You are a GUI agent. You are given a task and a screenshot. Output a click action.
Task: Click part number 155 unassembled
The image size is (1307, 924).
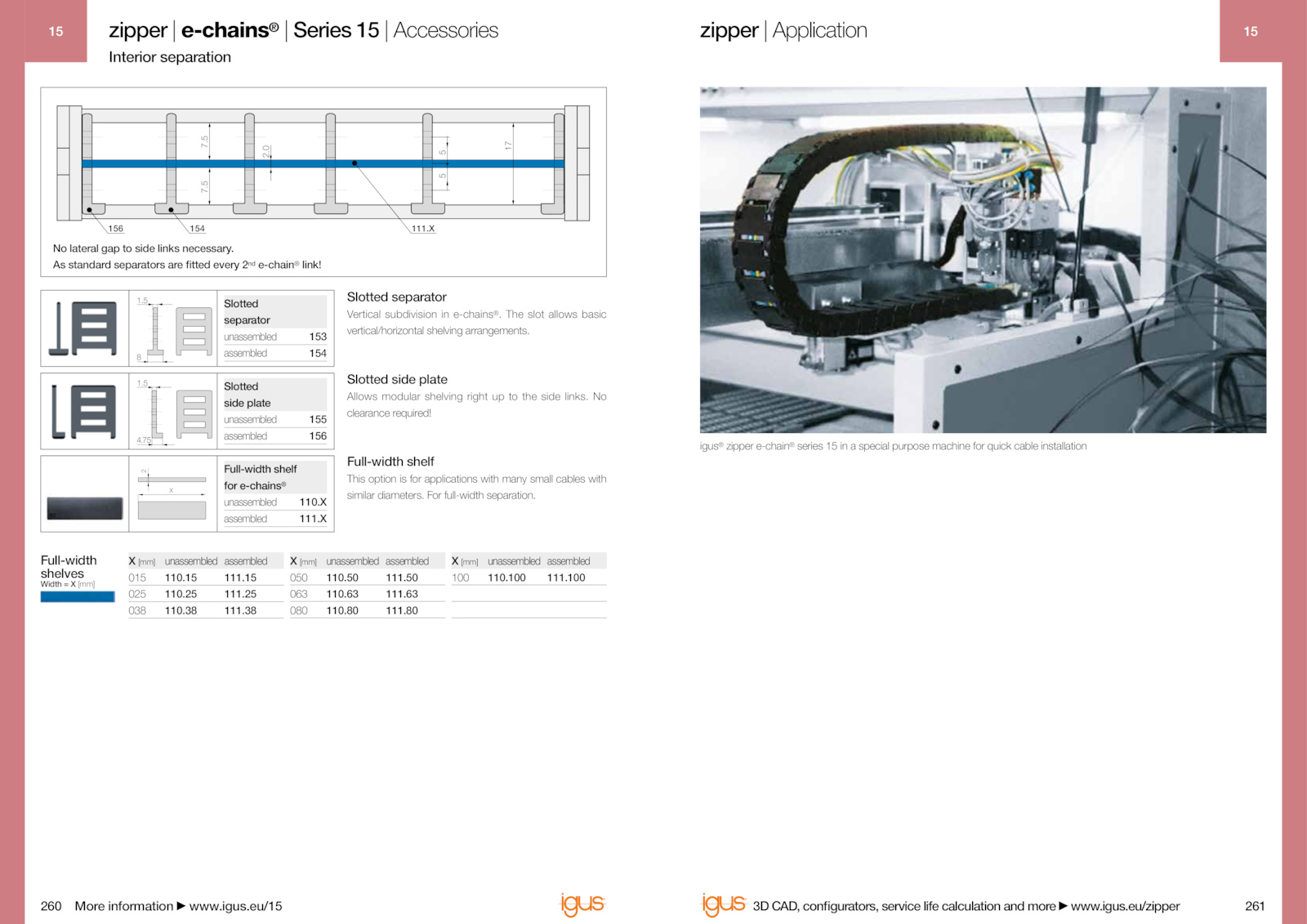[318, 419]
